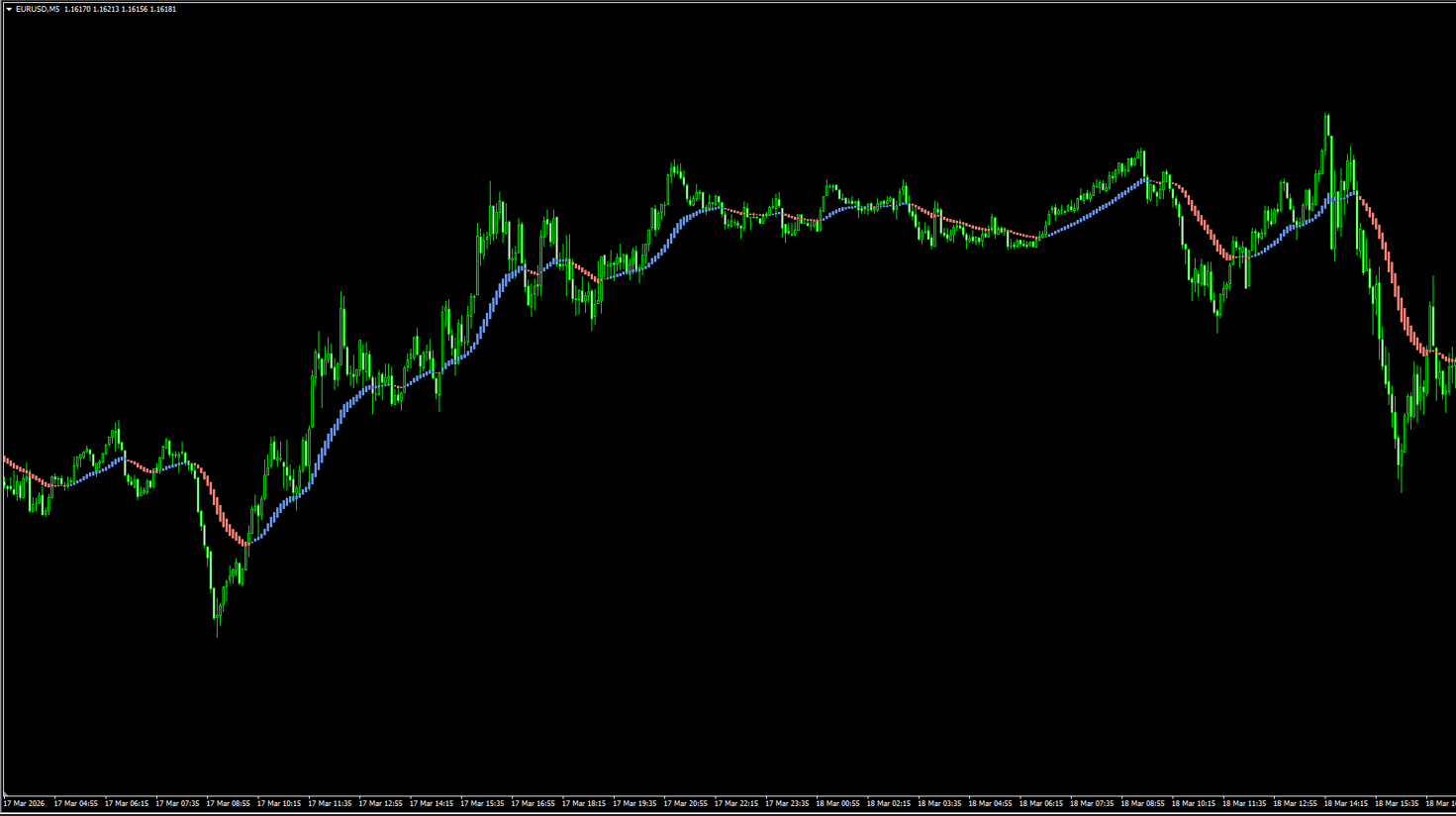Screen dimensions: 1456x816
Task: Click the 17 Mar 06:15 time axis label
Action: tap(127, 803)
